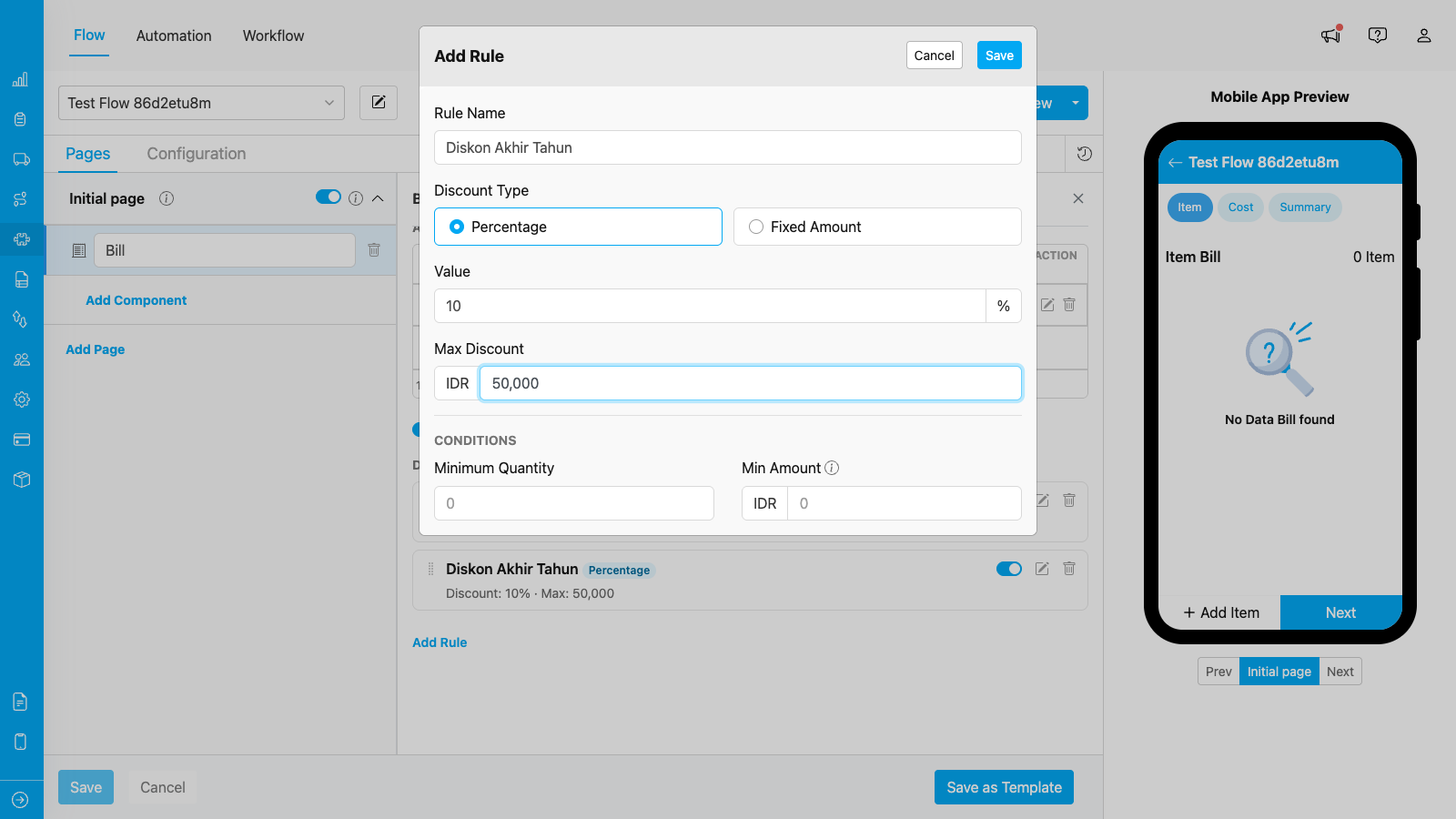
Task: Open the users icon in the sidebar
Action: [x=21, y=359]
